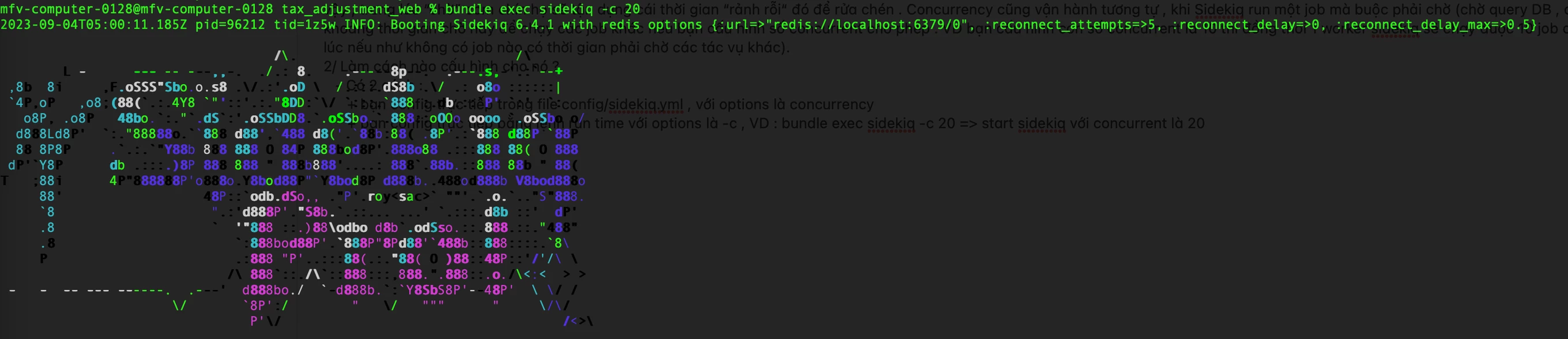Viewport: 1568px width, 339px height.
Task: Click the "/<>\" glyph at ASCII art bottom
Action: pos(578,321)
